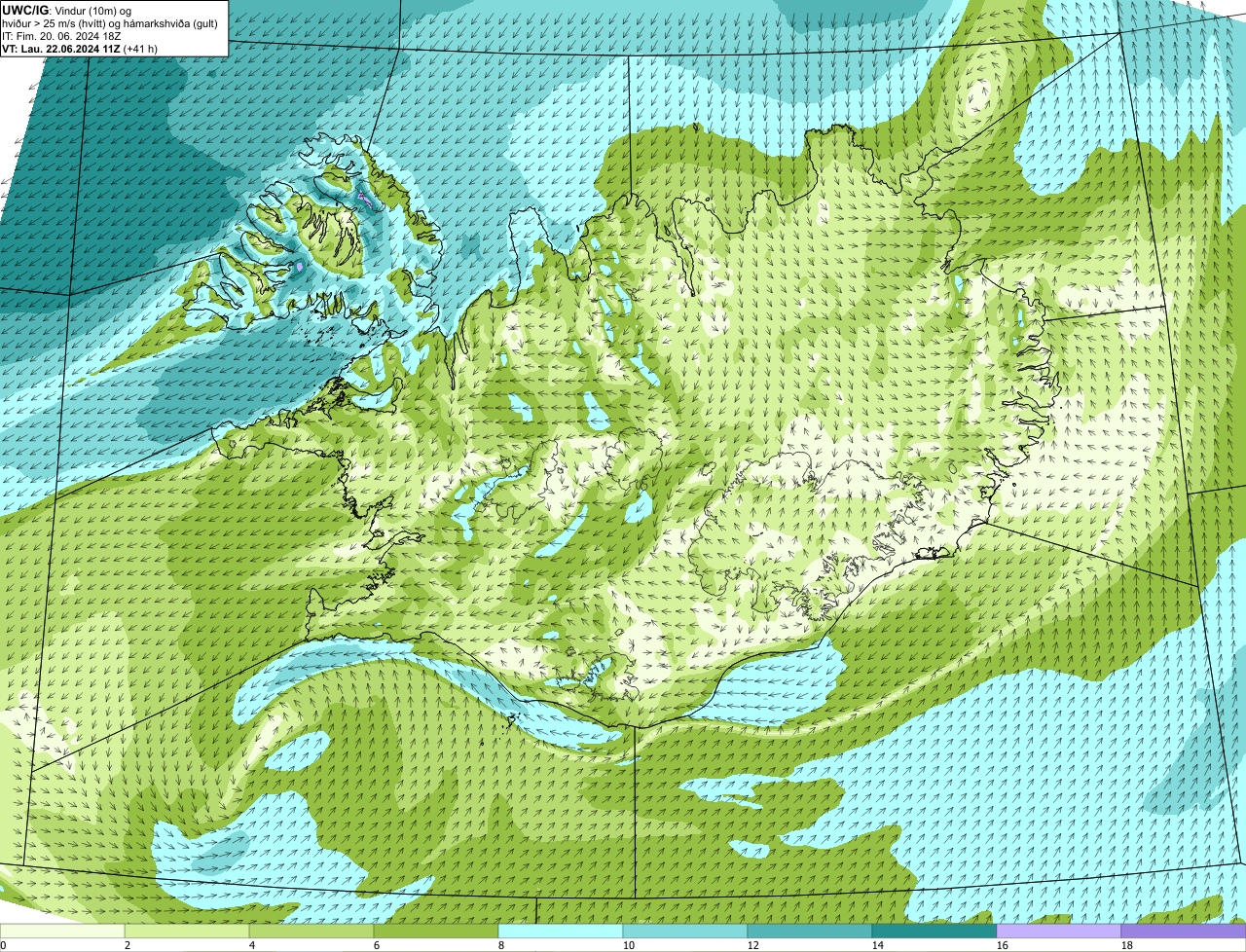Screen dimensions: 1246x952
Task: Click the 4–6 m/s legend color swatch
Action: tap(311, 931)
